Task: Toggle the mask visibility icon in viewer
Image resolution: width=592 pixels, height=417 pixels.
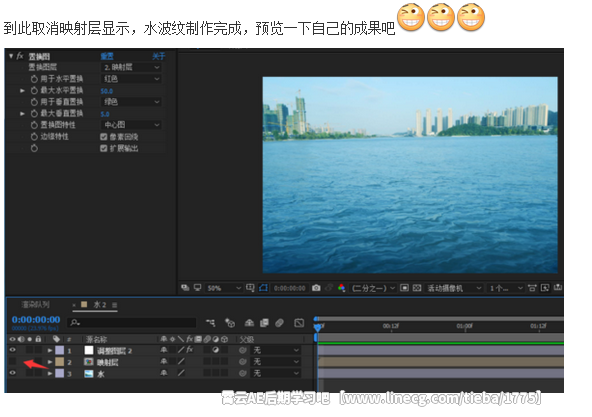Action: 263,288
